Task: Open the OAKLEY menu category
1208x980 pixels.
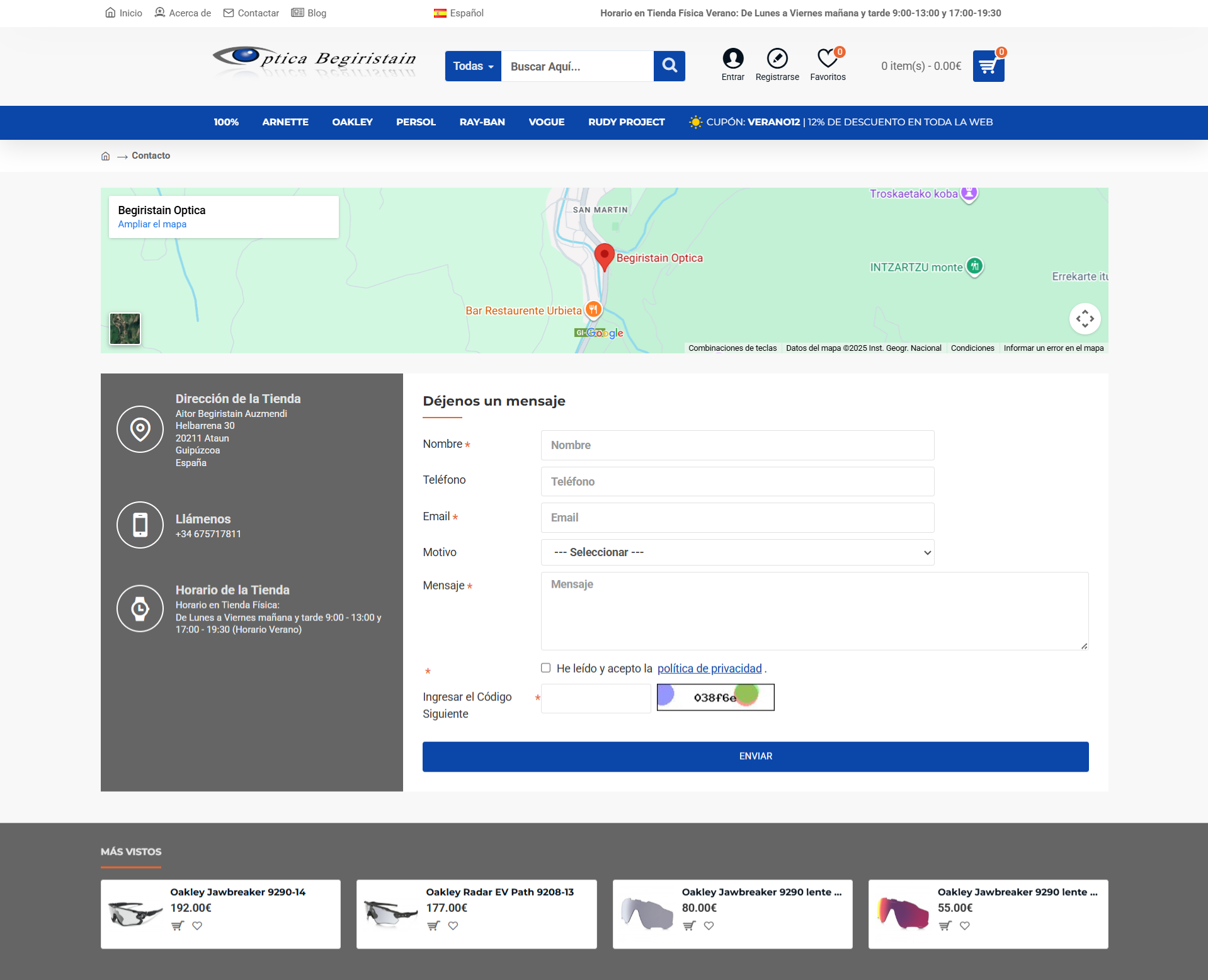Action: point(352,122)
